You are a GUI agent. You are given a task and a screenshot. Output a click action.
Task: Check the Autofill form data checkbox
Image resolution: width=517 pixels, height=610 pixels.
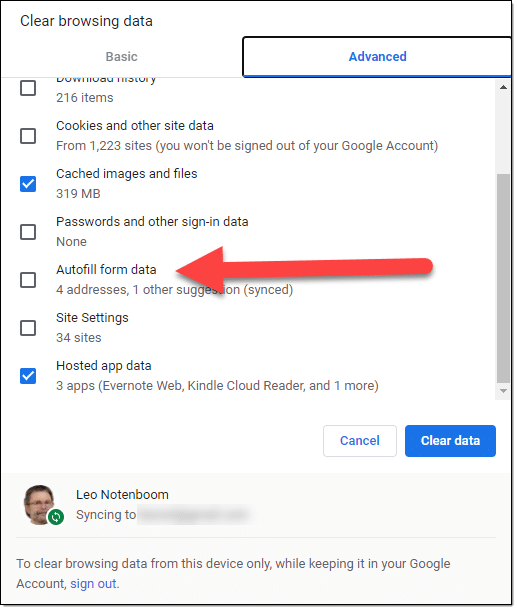tap(28, 280)
